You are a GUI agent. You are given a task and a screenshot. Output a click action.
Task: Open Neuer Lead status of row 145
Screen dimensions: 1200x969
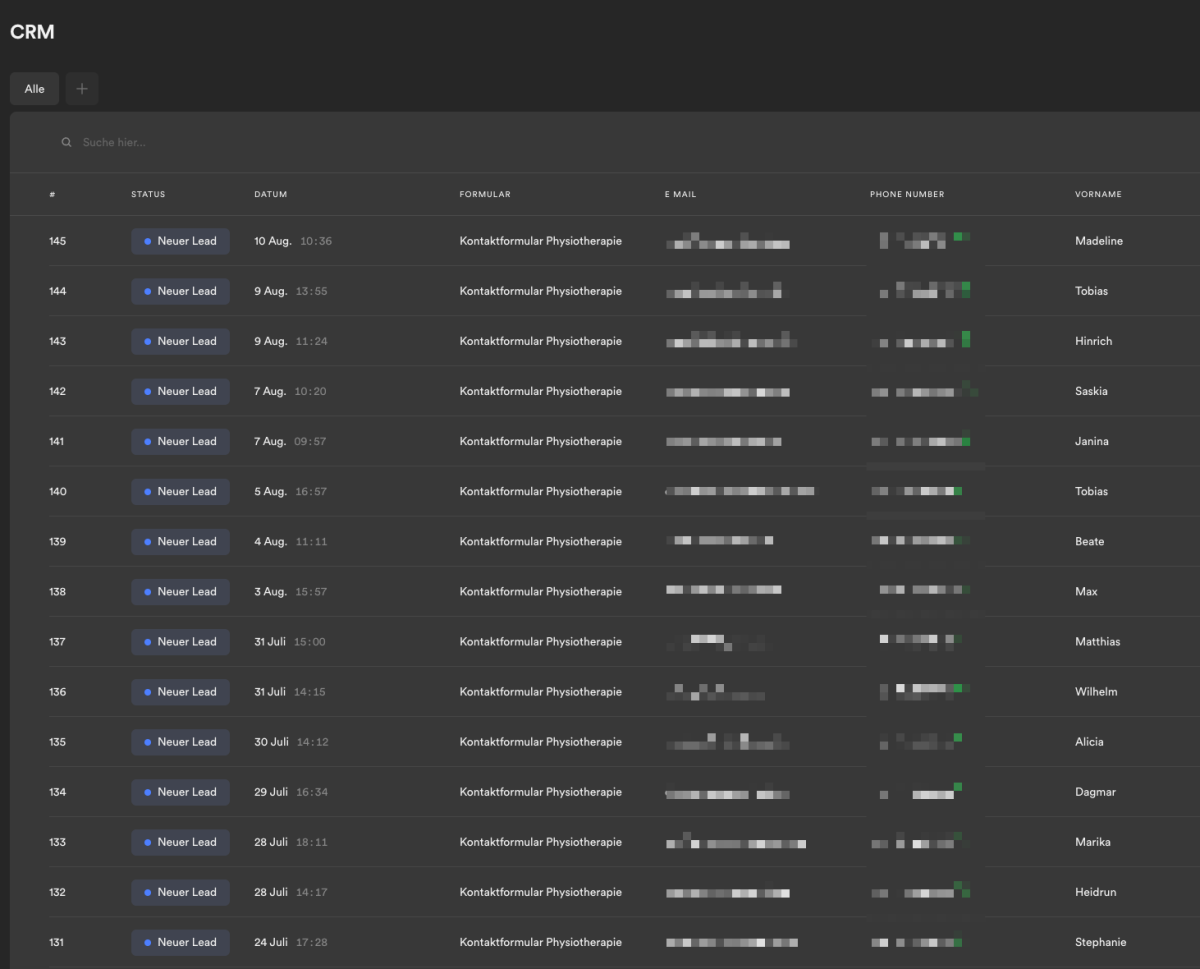pyautogui.click(x=180, y=241)
